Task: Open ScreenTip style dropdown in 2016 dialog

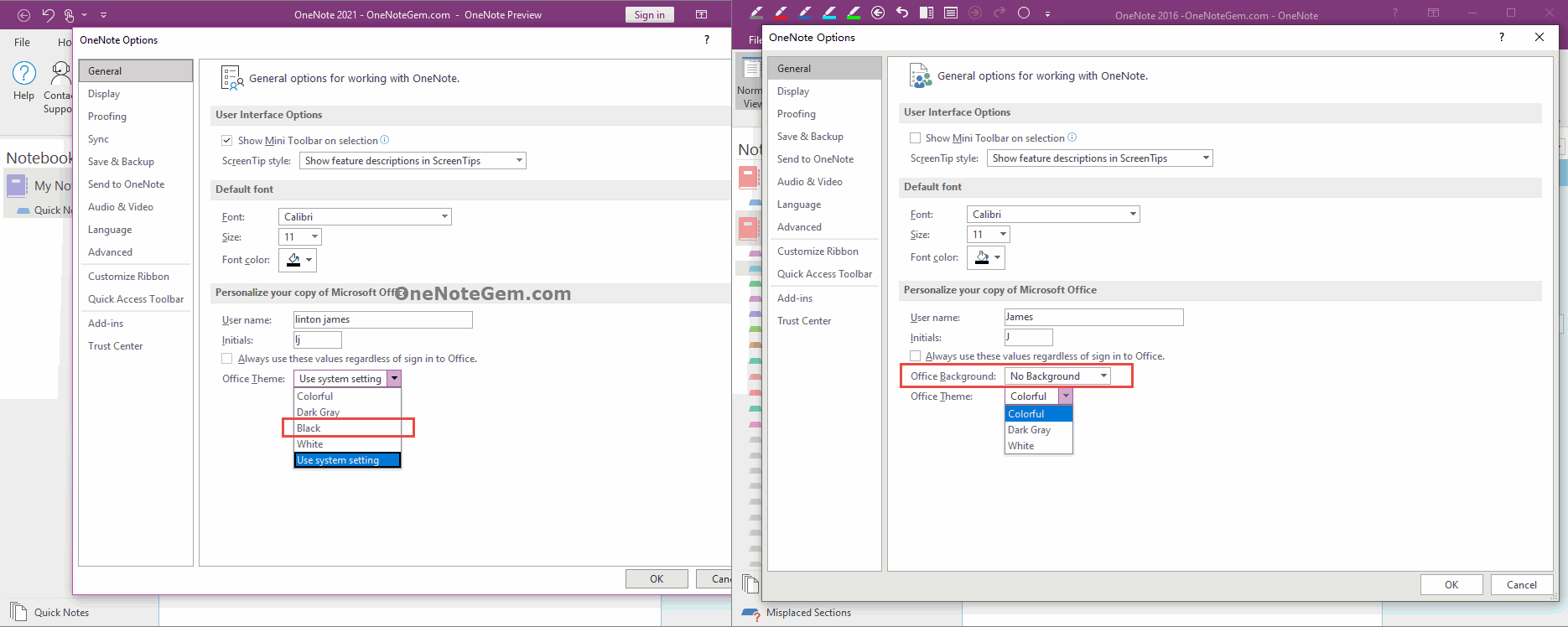Action: pos(1100,158)
